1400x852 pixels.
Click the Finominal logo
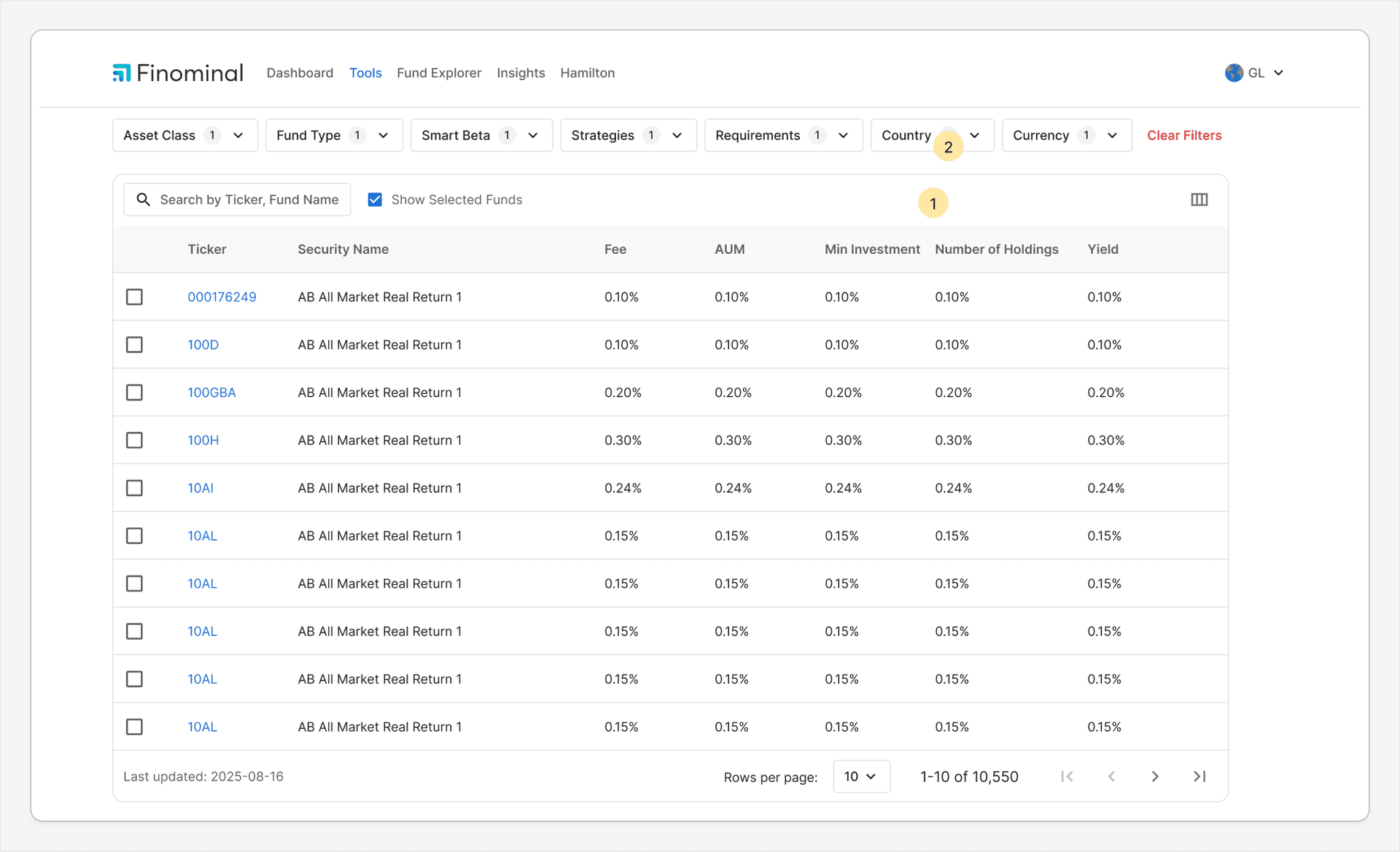pyautogui.click(x=178, y=73)
